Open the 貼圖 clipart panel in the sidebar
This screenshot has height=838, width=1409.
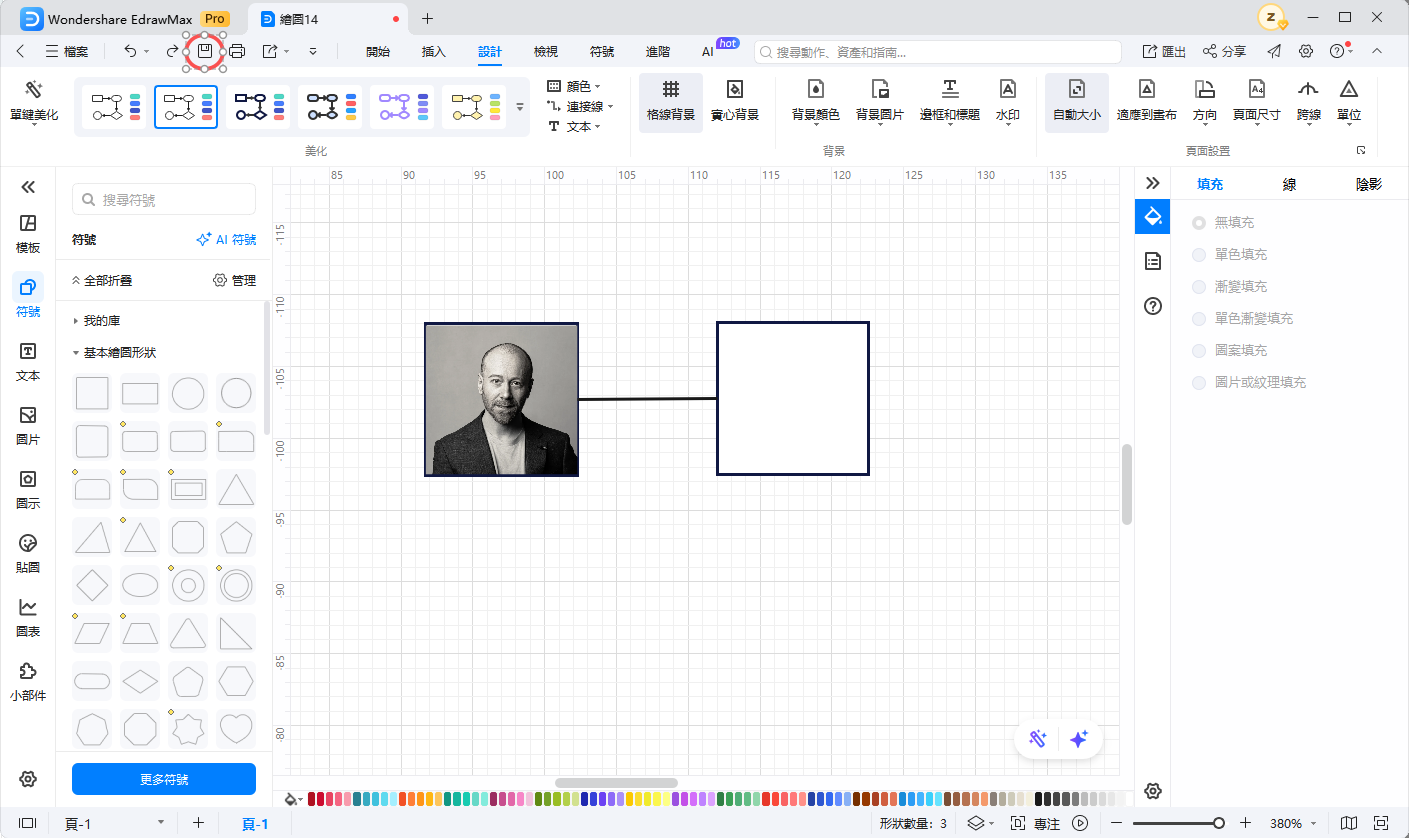click(28, 544)
